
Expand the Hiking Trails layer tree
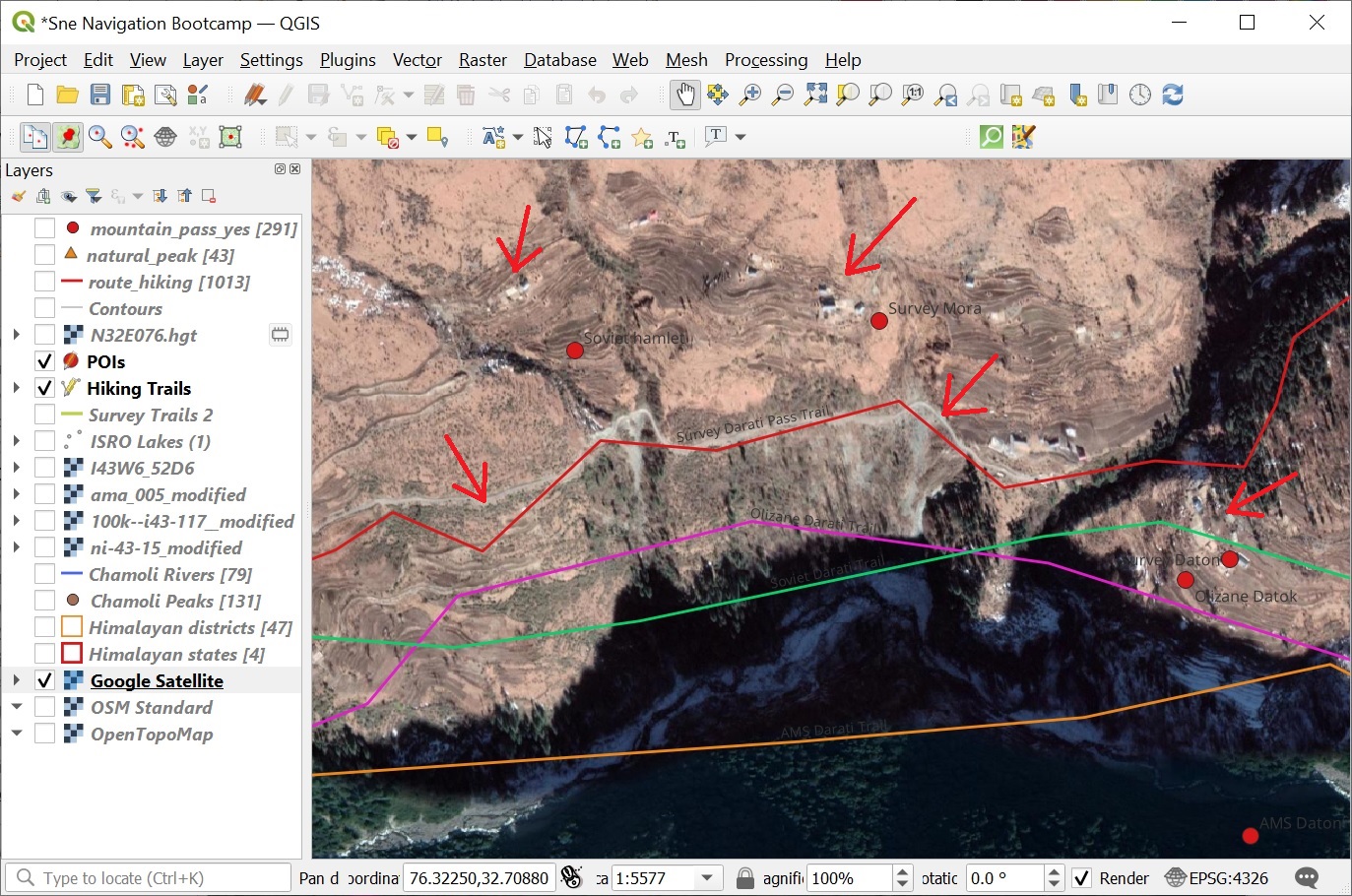pos(17,388)
